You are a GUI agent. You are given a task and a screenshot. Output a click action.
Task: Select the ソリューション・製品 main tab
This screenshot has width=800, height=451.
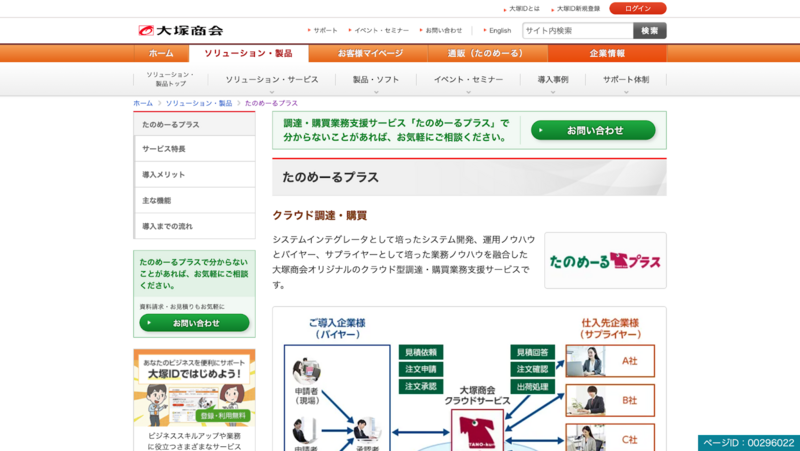tap(248, 54)
